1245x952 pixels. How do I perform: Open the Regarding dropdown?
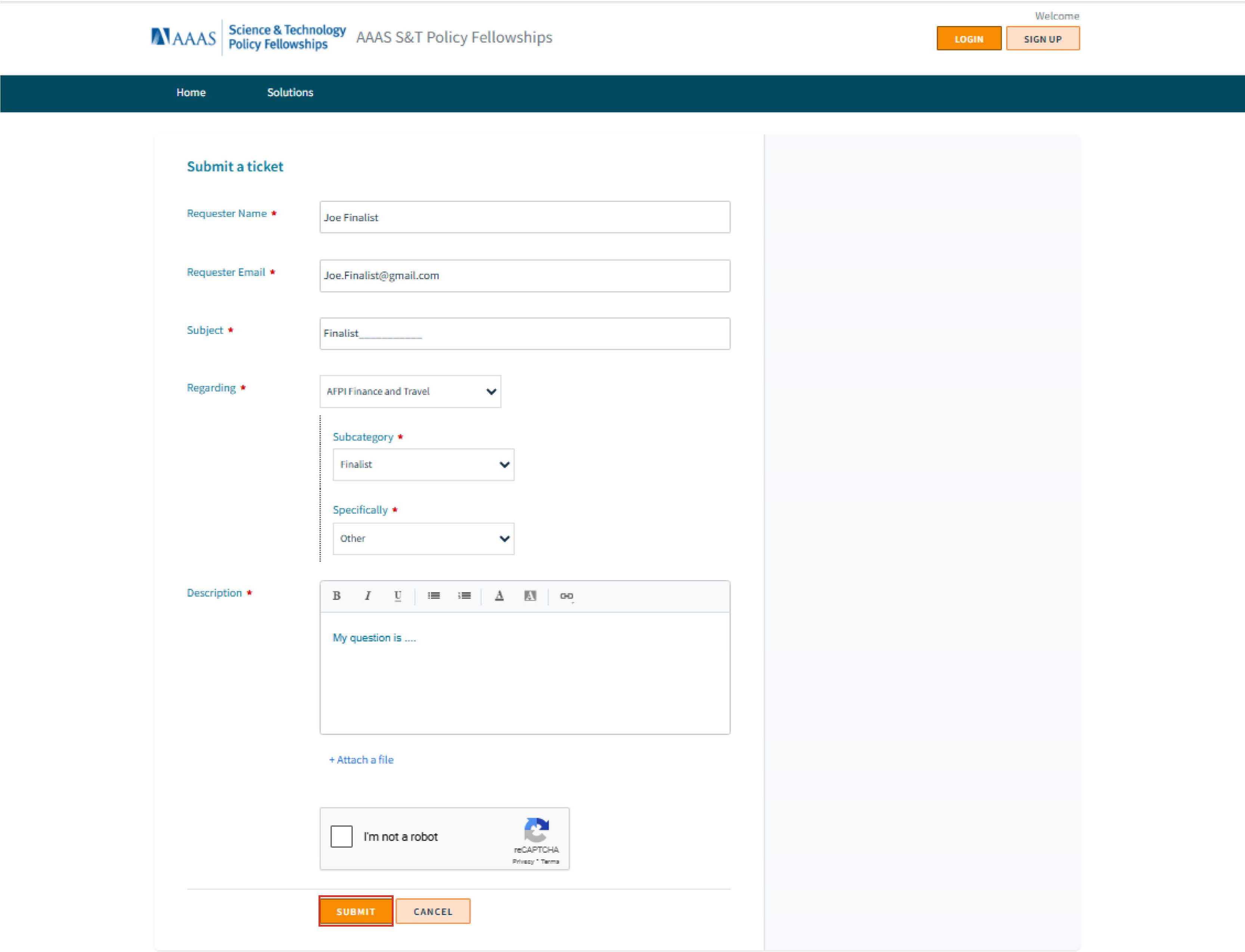coord(410,392)
